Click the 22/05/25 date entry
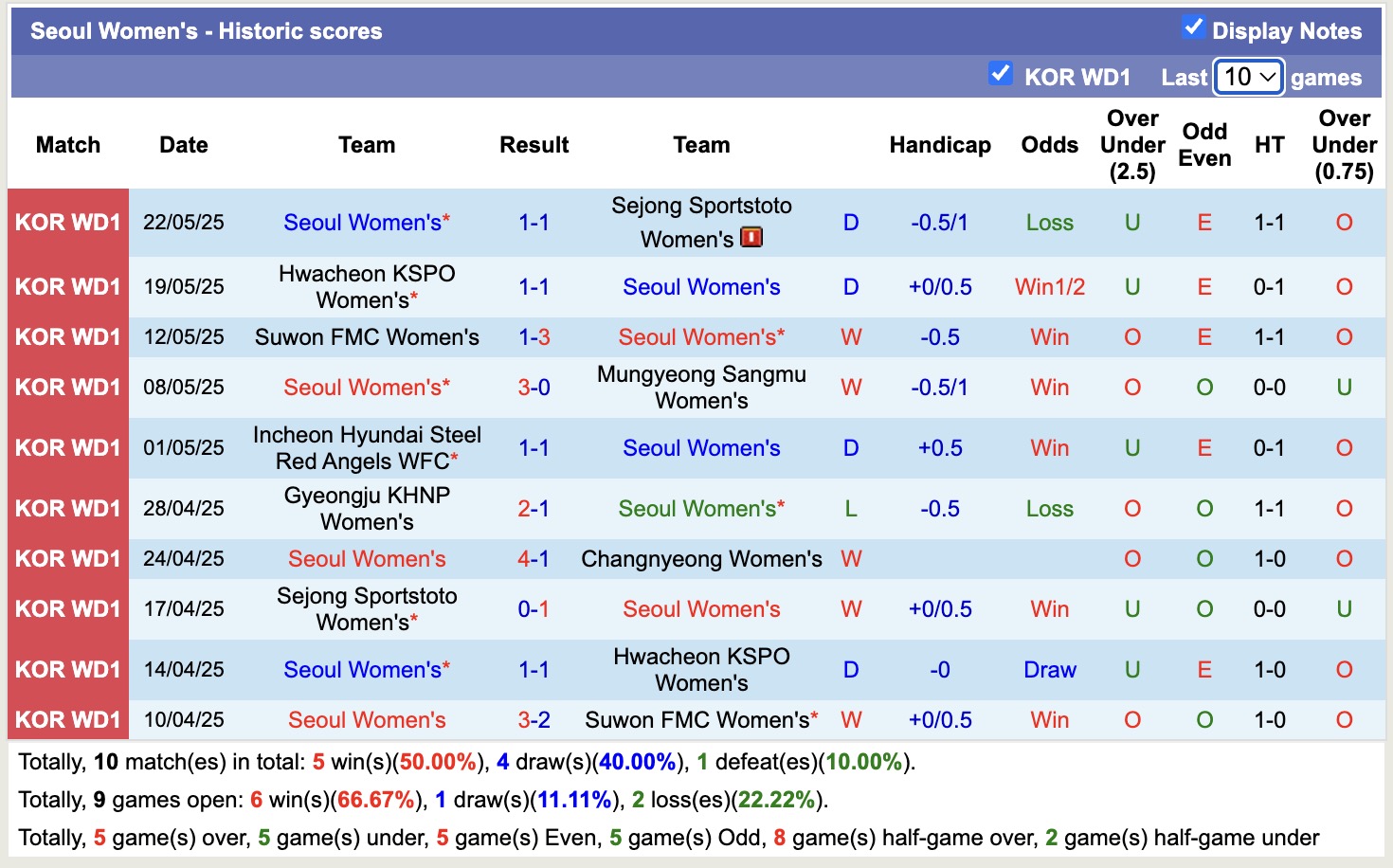 (183, 223)
